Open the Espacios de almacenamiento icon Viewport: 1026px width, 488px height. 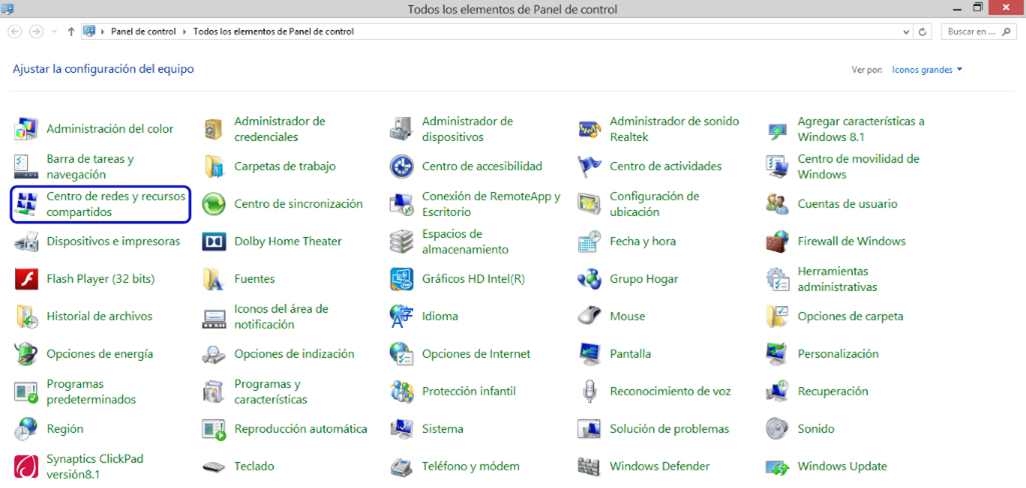[x=401, y=241]
